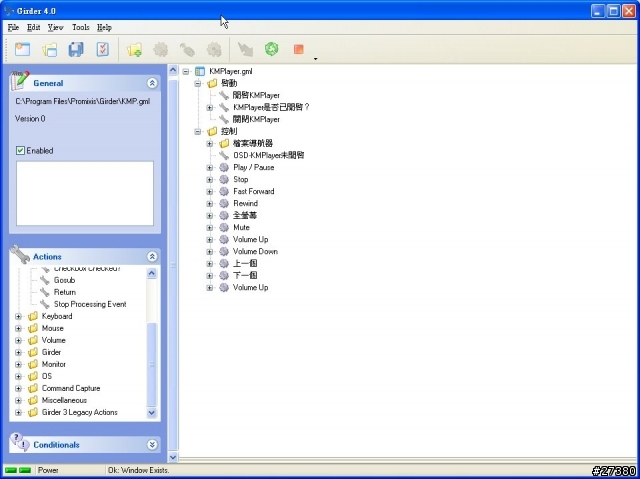Select the Miscellaneous folder label
640x479 pixels.
coord(64,400)
